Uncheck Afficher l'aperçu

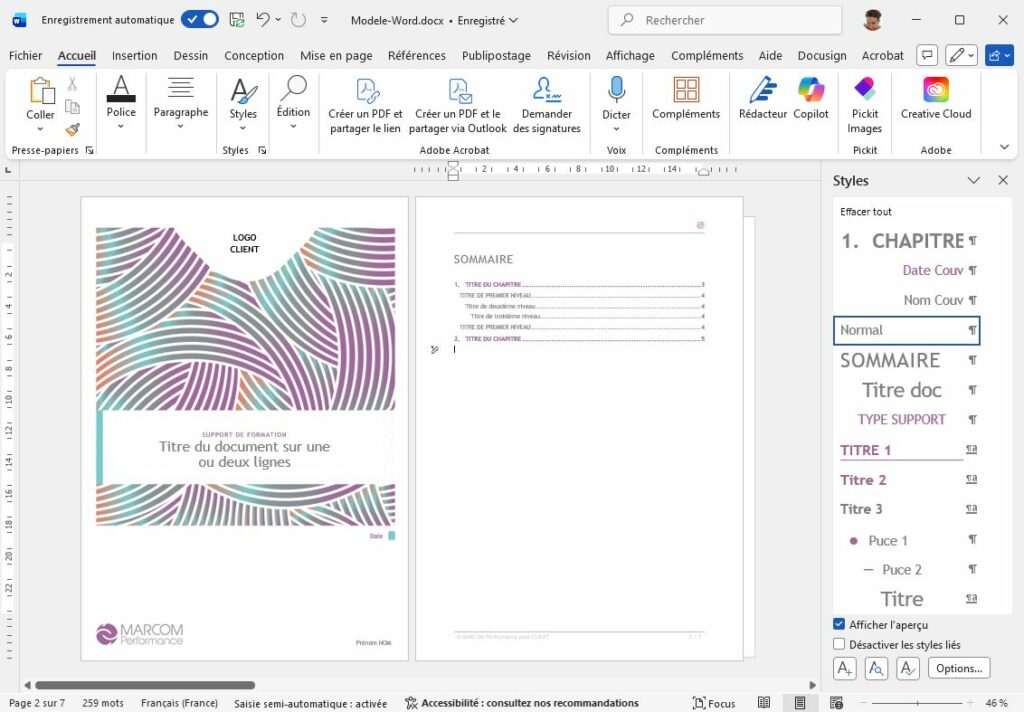point(838,623)
